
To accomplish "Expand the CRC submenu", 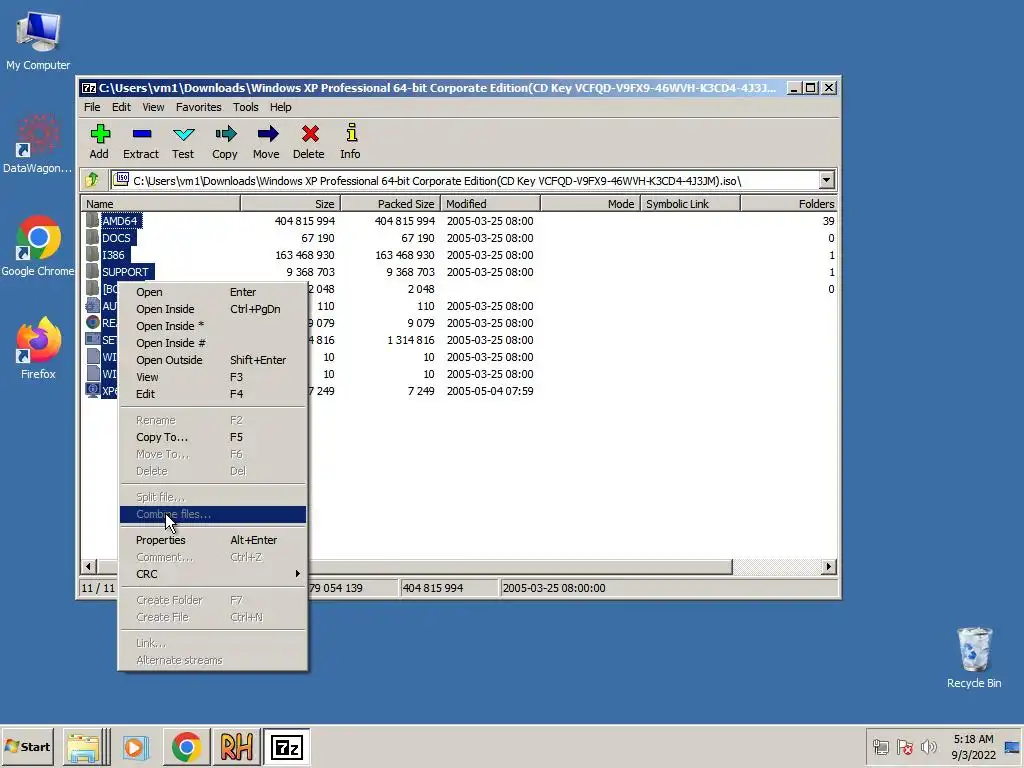I will tap(213, 574).
